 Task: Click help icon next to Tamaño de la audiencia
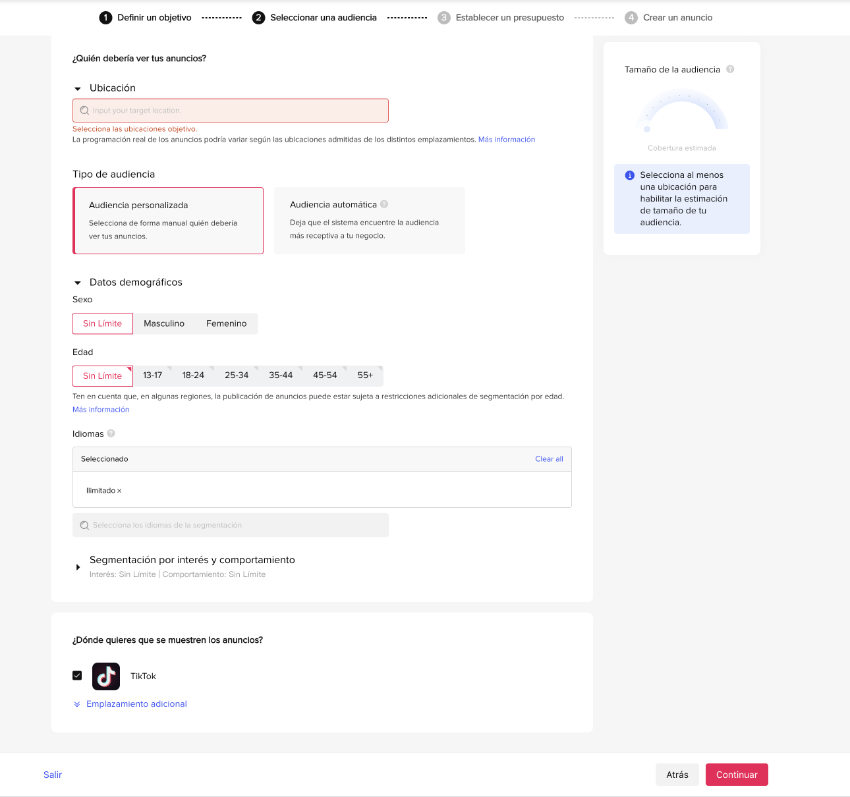click(730, 69)
